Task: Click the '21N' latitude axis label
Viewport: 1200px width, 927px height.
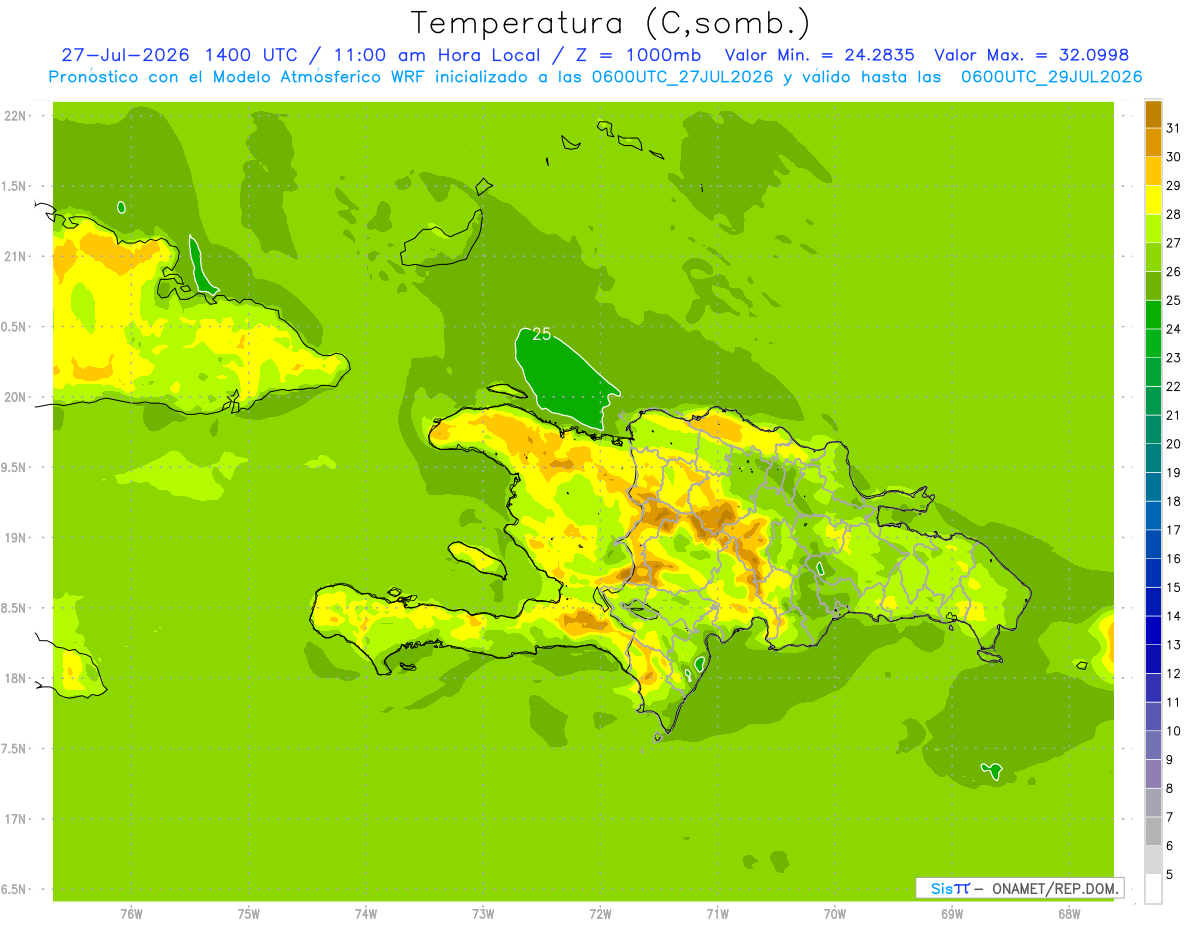Action: 17,256
